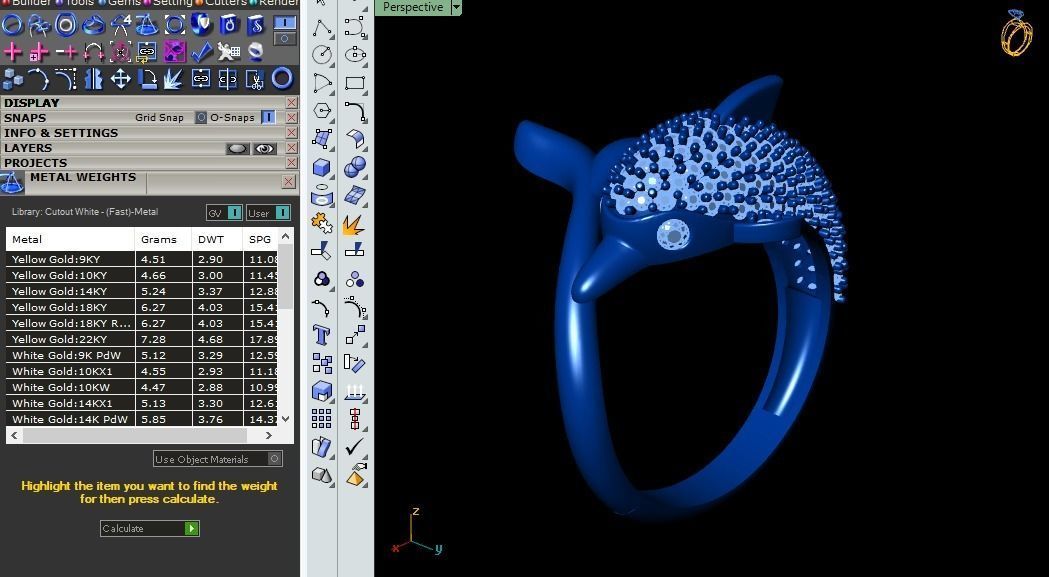1049x577 pixels.
Task: Click the Explode tool icon
Action: click(x=355, y=224)
